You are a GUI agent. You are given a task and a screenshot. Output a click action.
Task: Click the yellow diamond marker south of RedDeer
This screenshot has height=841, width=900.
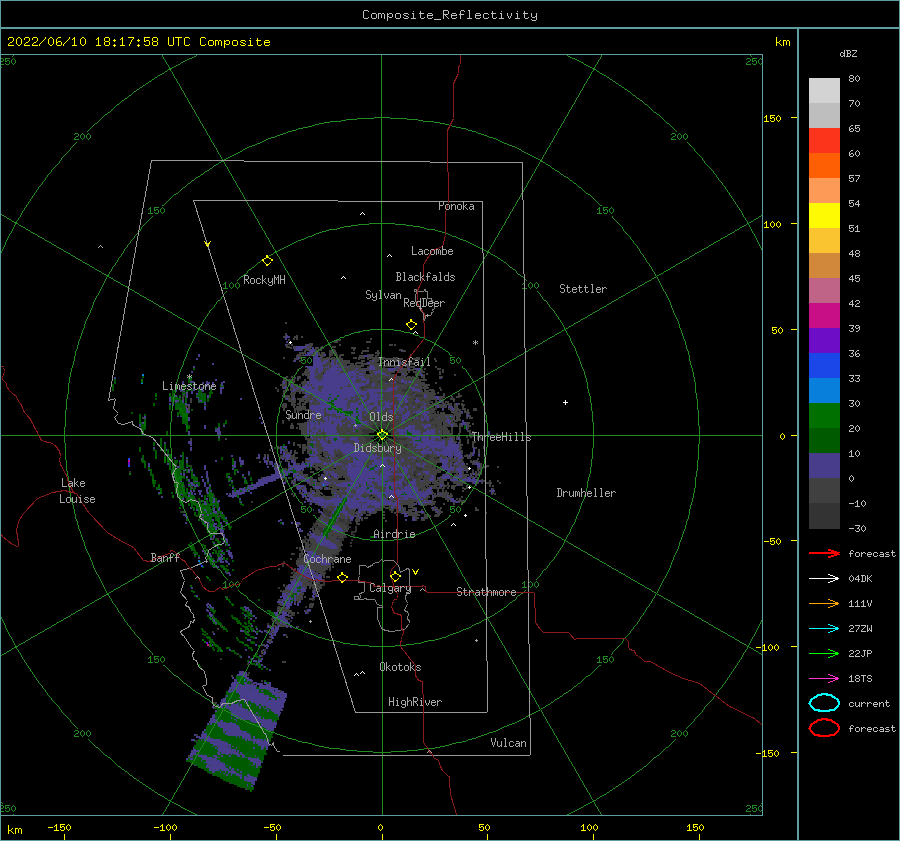click(412, 325)
